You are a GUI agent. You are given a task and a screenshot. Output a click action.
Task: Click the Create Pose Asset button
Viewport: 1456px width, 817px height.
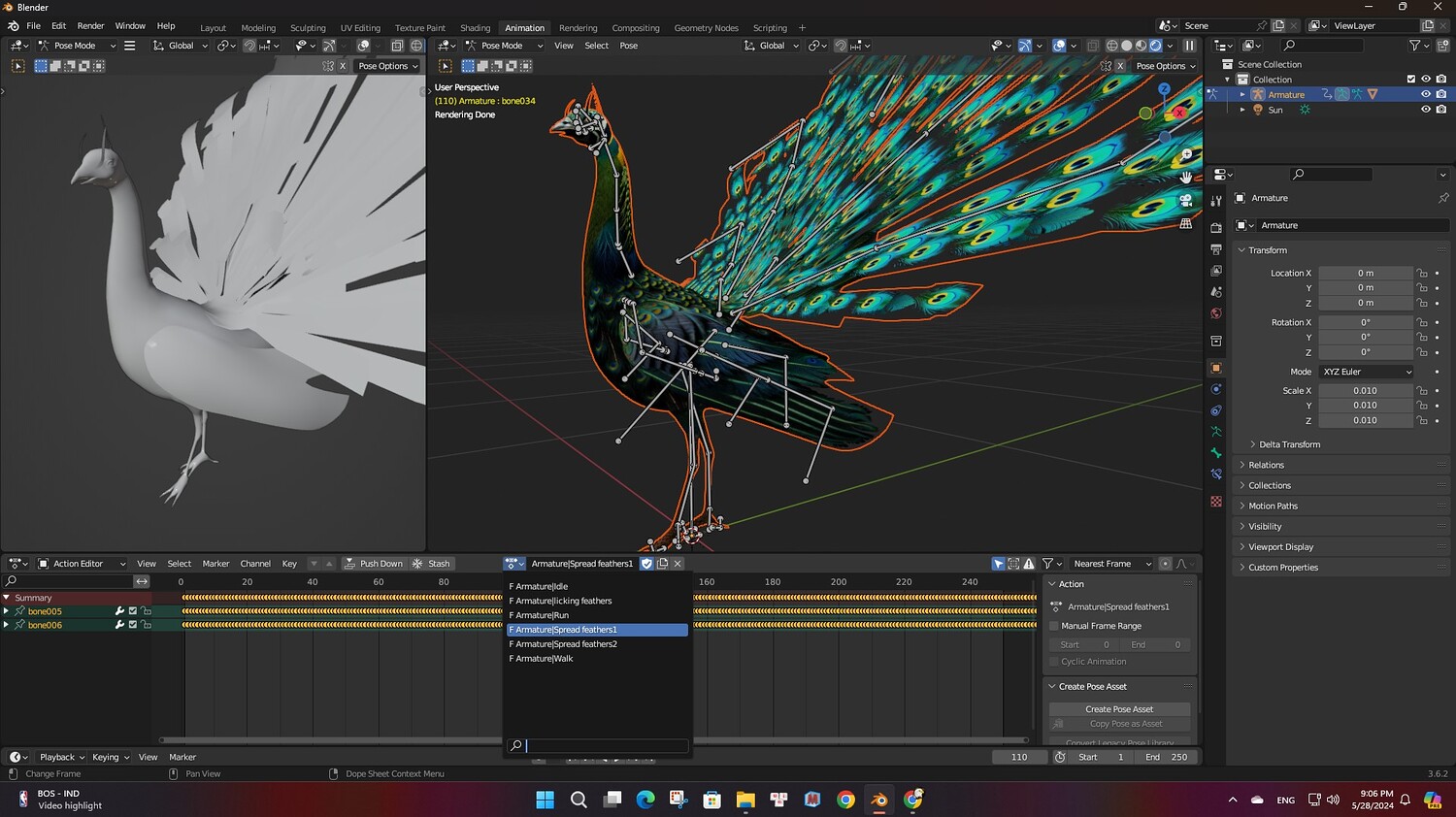click(x=1119, y=709)
